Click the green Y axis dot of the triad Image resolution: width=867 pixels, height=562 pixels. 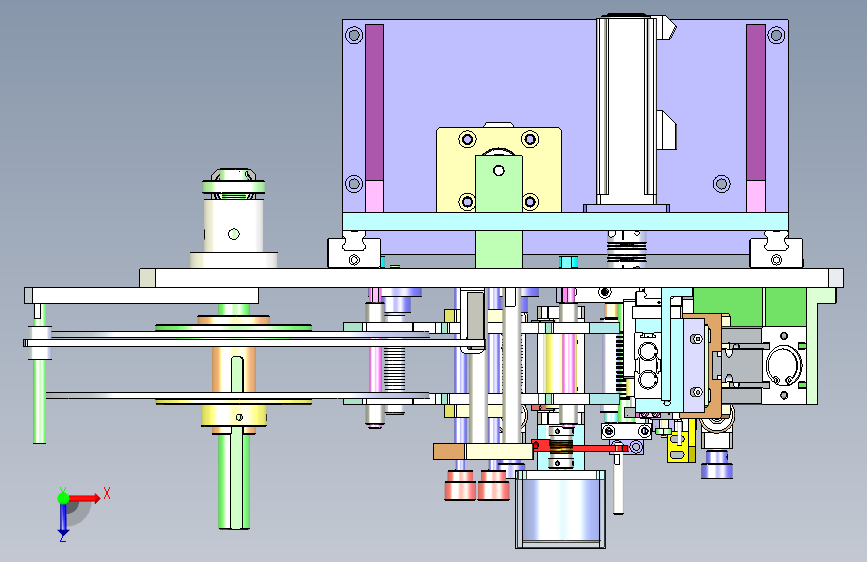[63, 498]
